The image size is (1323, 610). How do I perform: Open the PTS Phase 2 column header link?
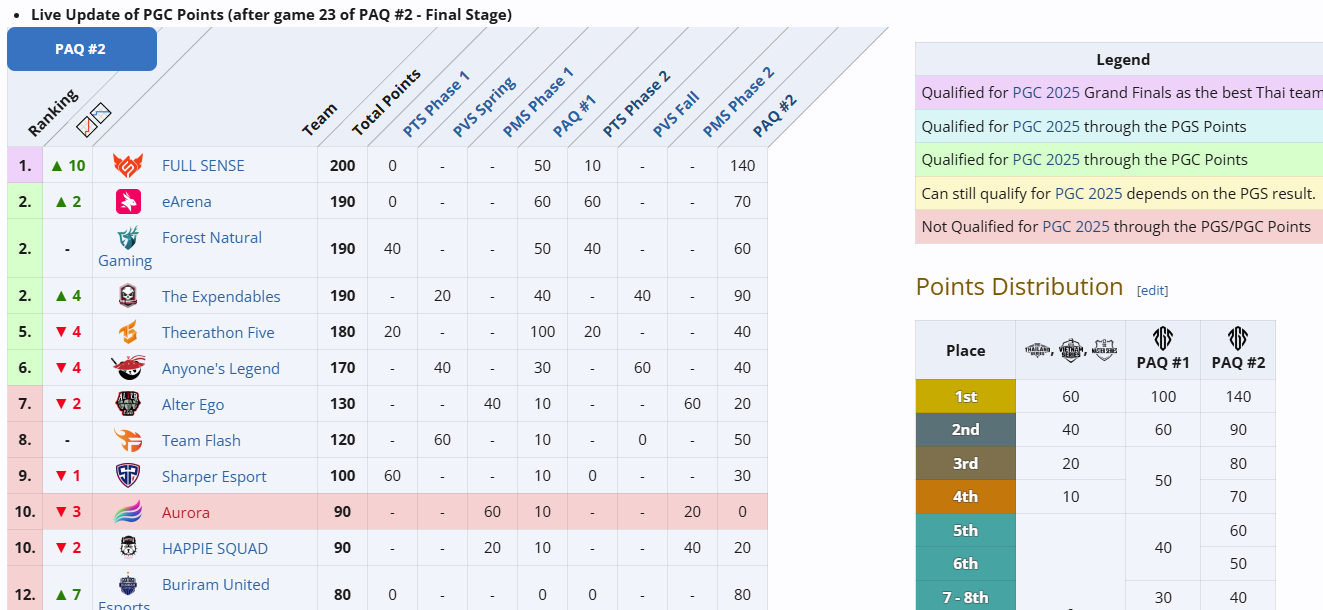coord(636,104)
